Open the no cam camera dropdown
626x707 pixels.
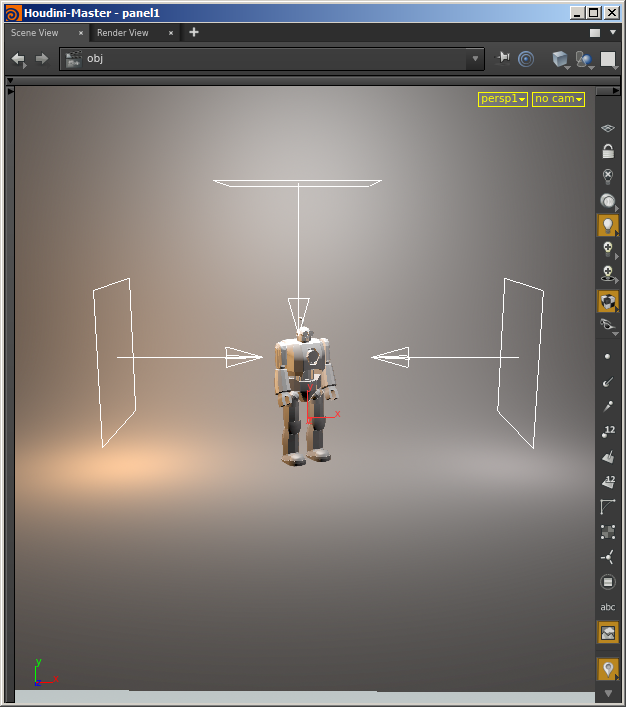tap(558, 99)
